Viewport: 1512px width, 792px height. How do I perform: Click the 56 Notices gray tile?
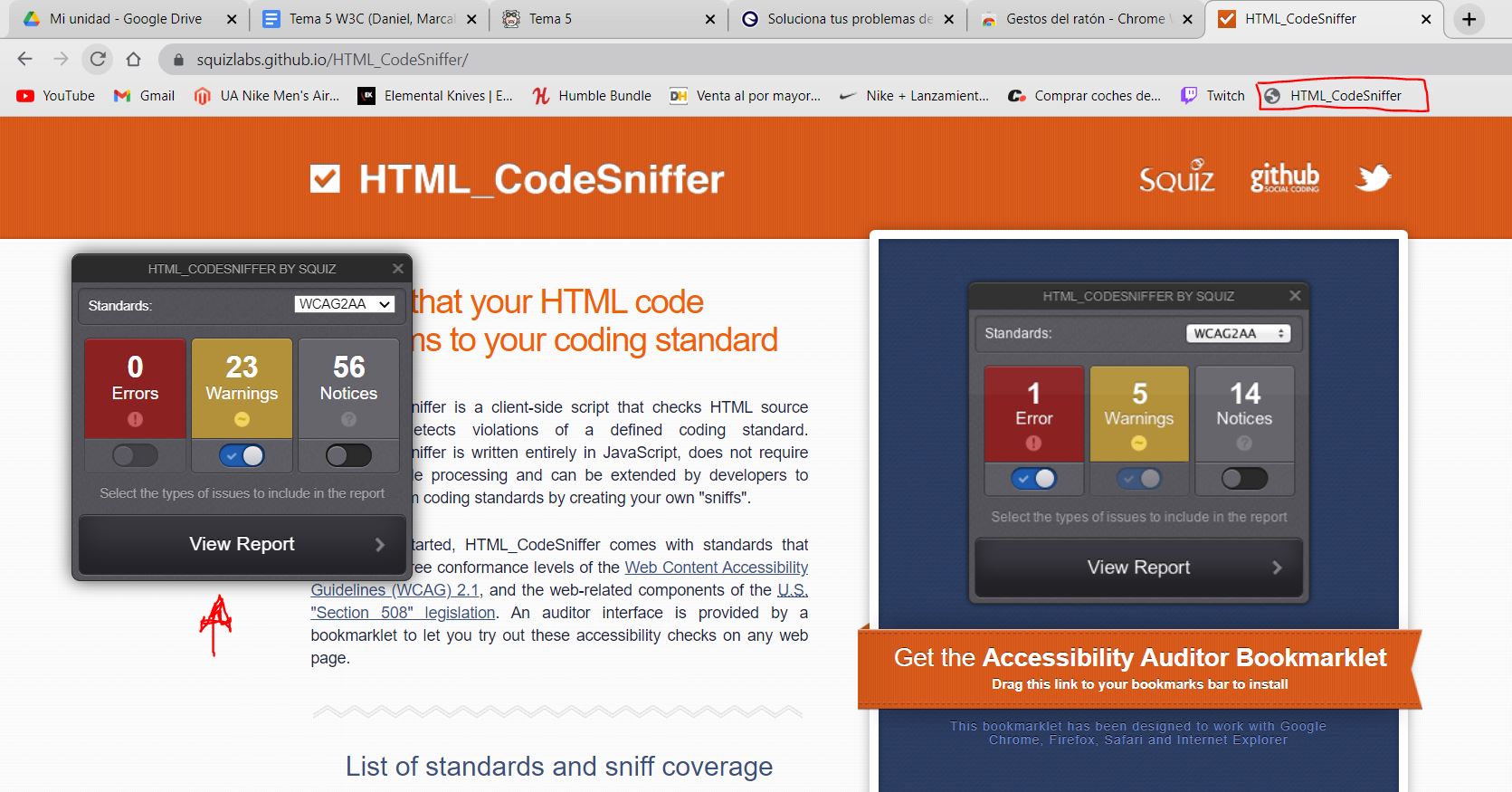tap(348, 388)
